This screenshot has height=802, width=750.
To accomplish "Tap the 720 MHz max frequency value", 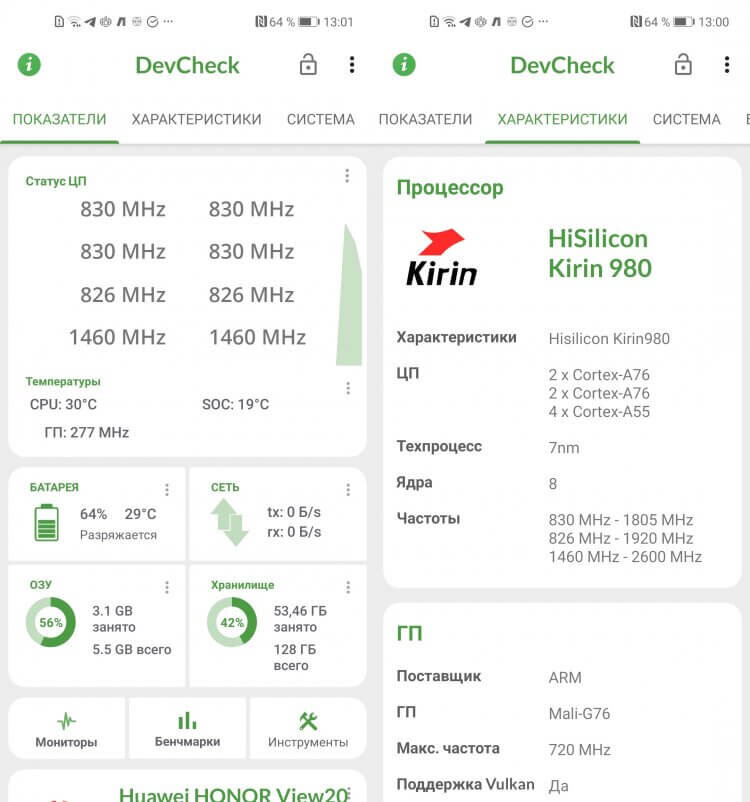I will [580, 749].
